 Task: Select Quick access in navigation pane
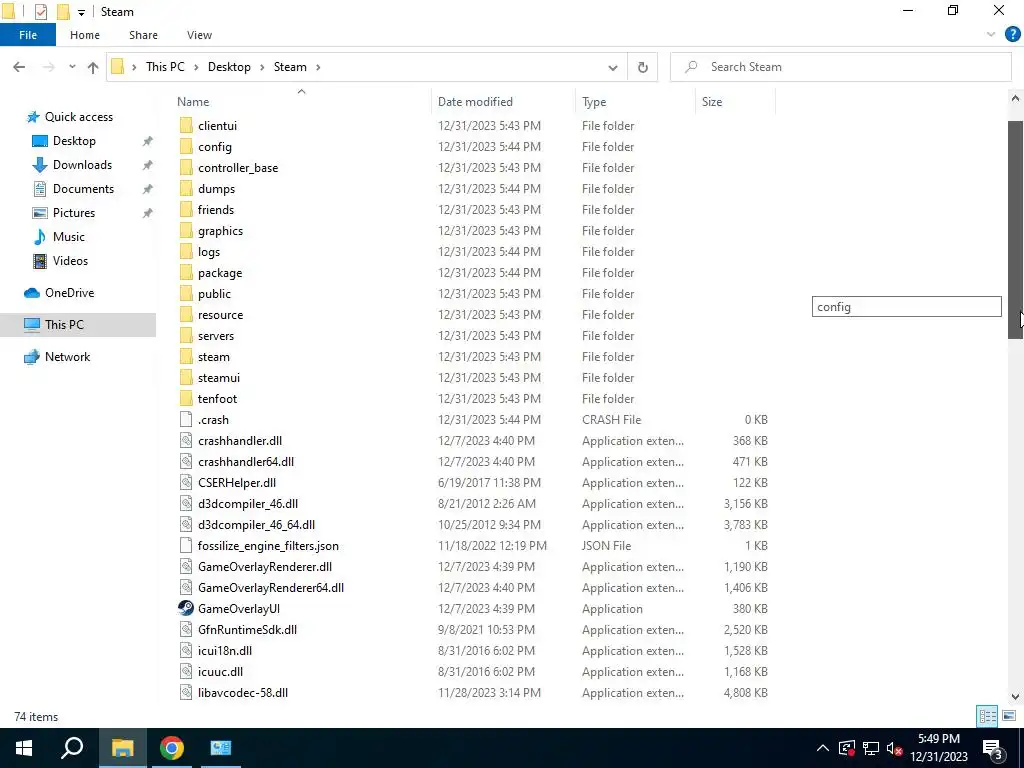[x=79, y=117]
